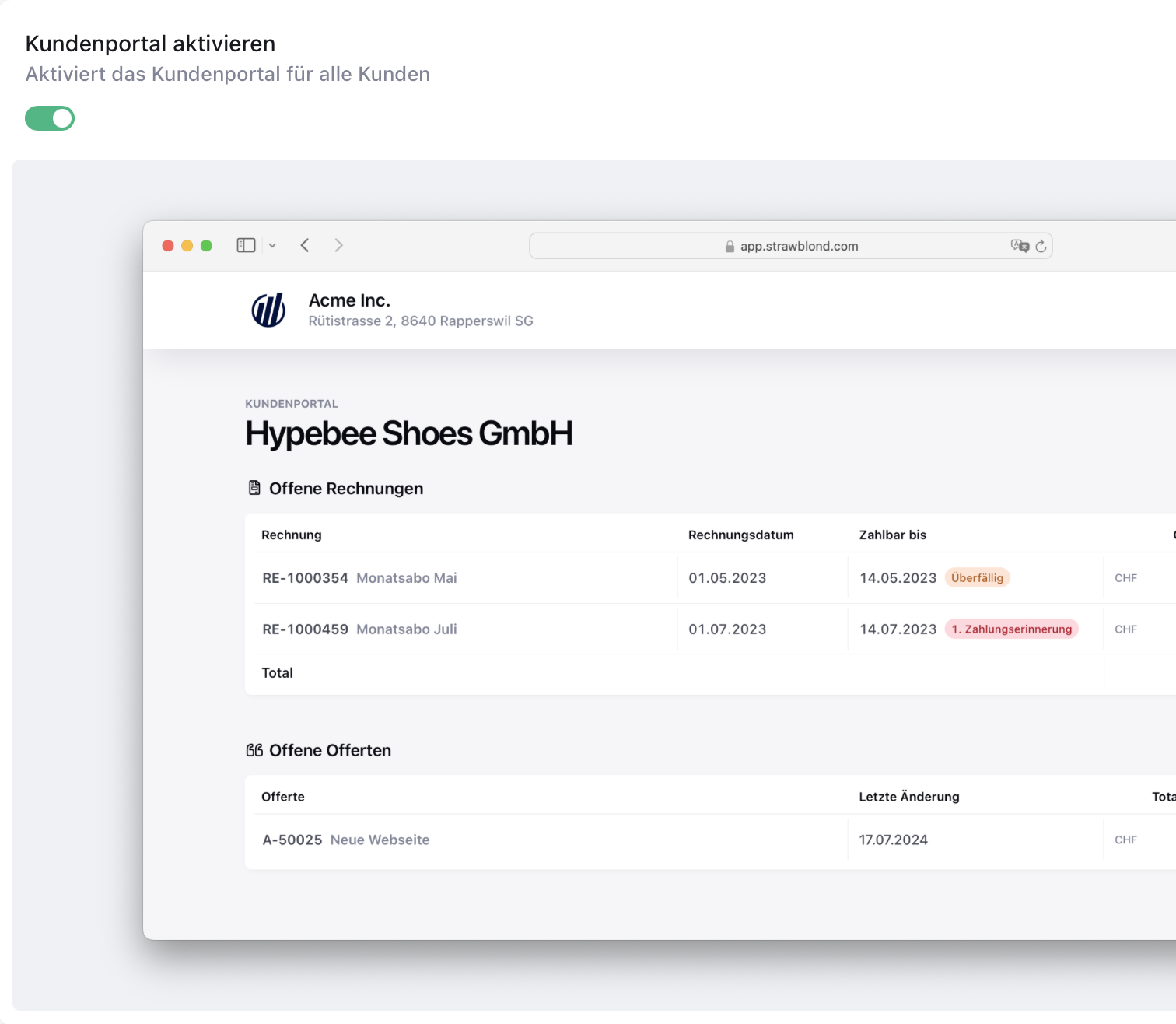Screen dimensions: 1176x1024
Task: Go back with the browser back arrow
Action: [x=305, y=245]
